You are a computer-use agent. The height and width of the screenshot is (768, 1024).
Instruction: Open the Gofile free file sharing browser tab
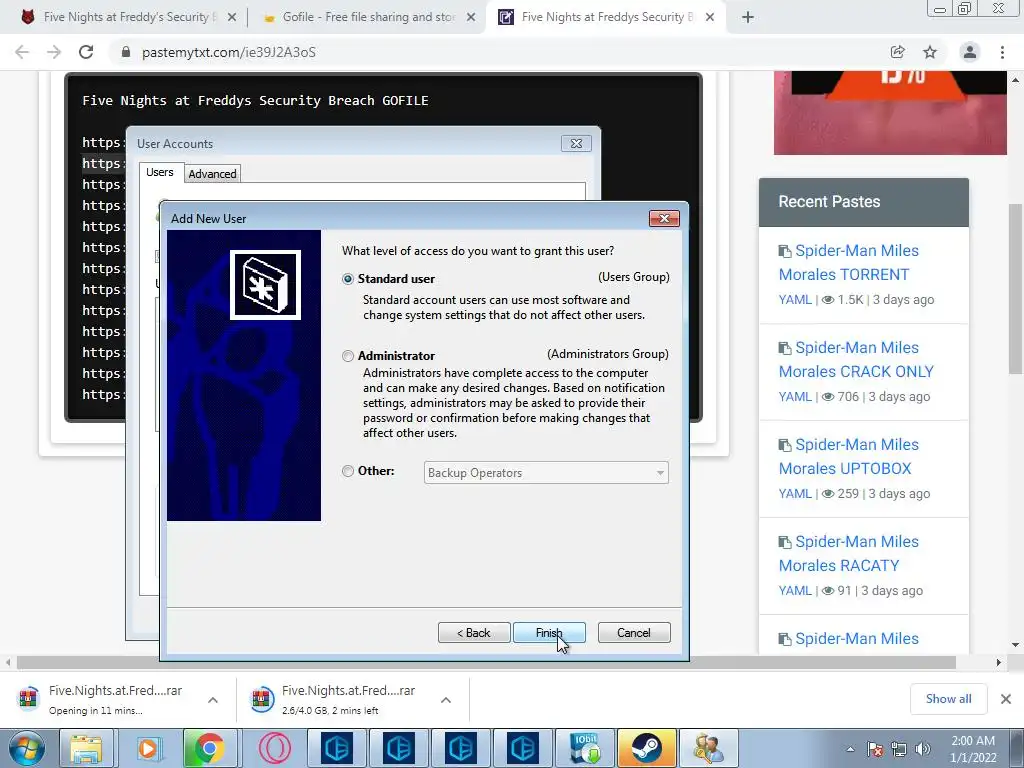[369, 17]
